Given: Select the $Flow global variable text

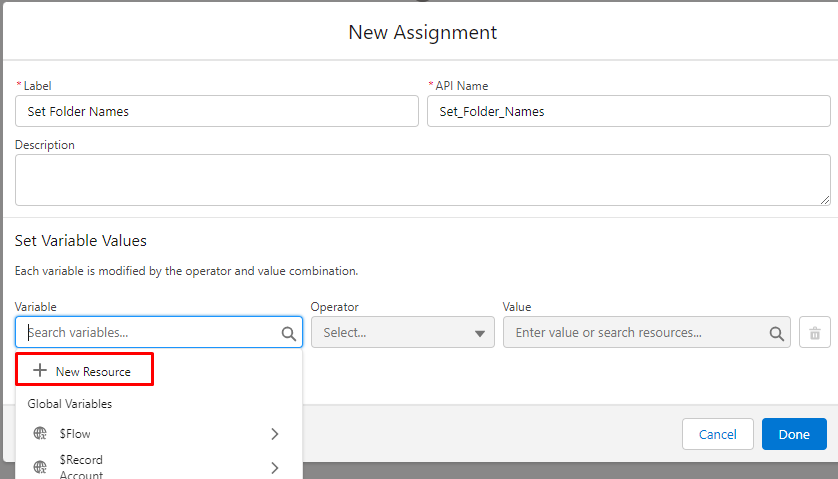Looking at the screenshot, I should point(75,434).
